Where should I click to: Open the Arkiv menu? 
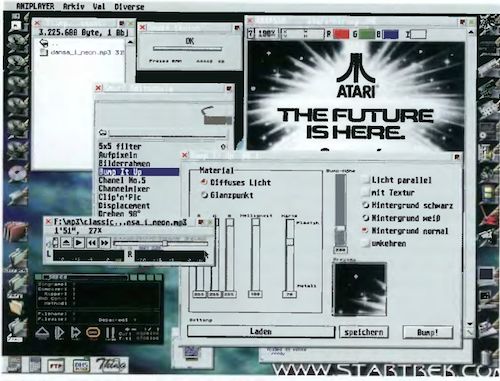pos(74,6)
